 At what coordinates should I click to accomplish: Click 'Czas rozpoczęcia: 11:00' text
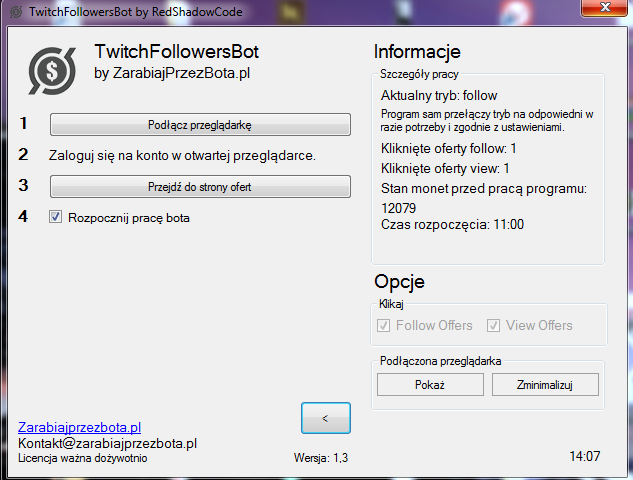tap(453, 224)
